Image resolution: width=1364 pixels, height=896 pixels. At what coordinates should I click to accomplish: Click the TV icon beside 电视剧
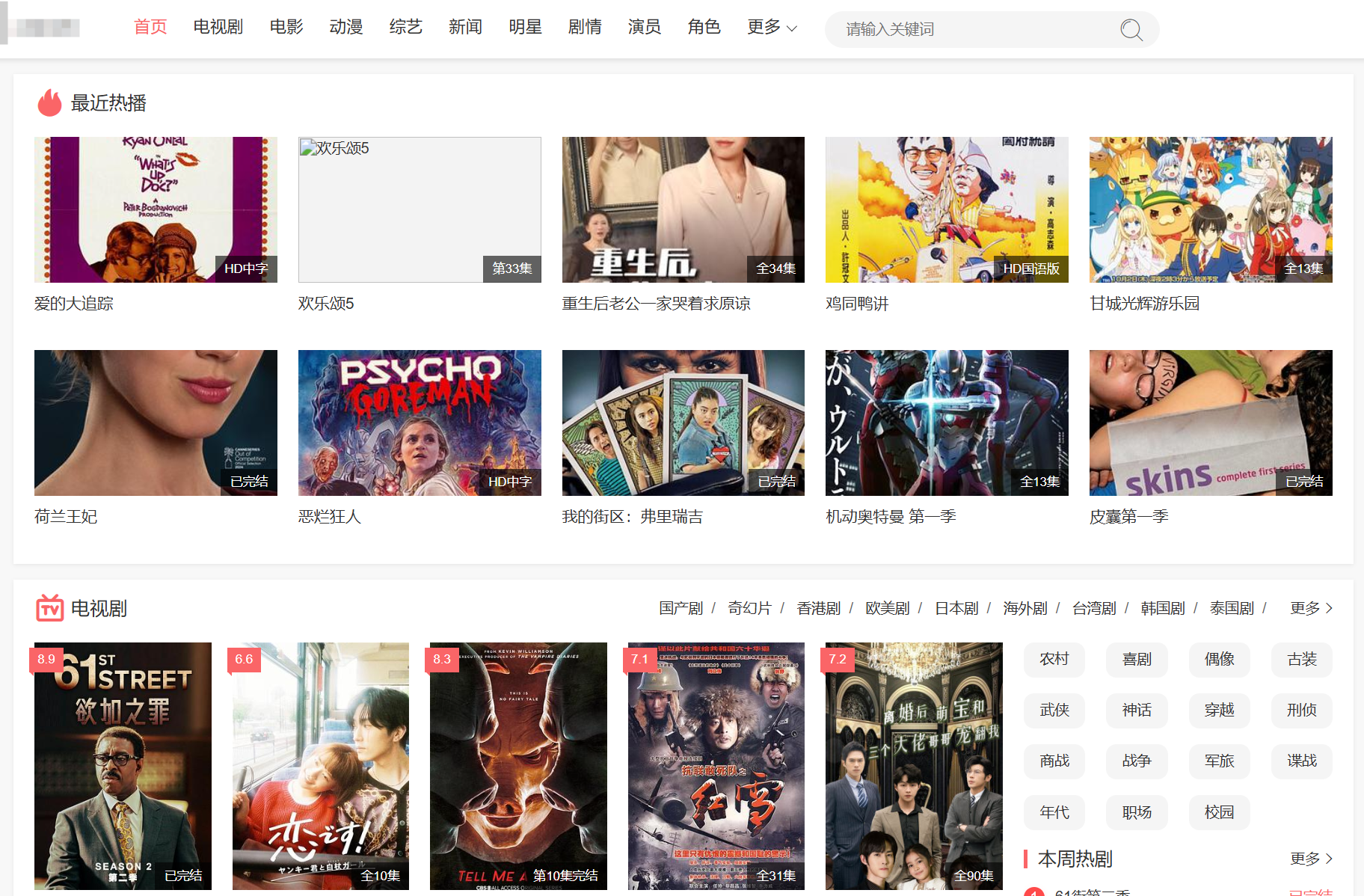click(x=49, y=608)
